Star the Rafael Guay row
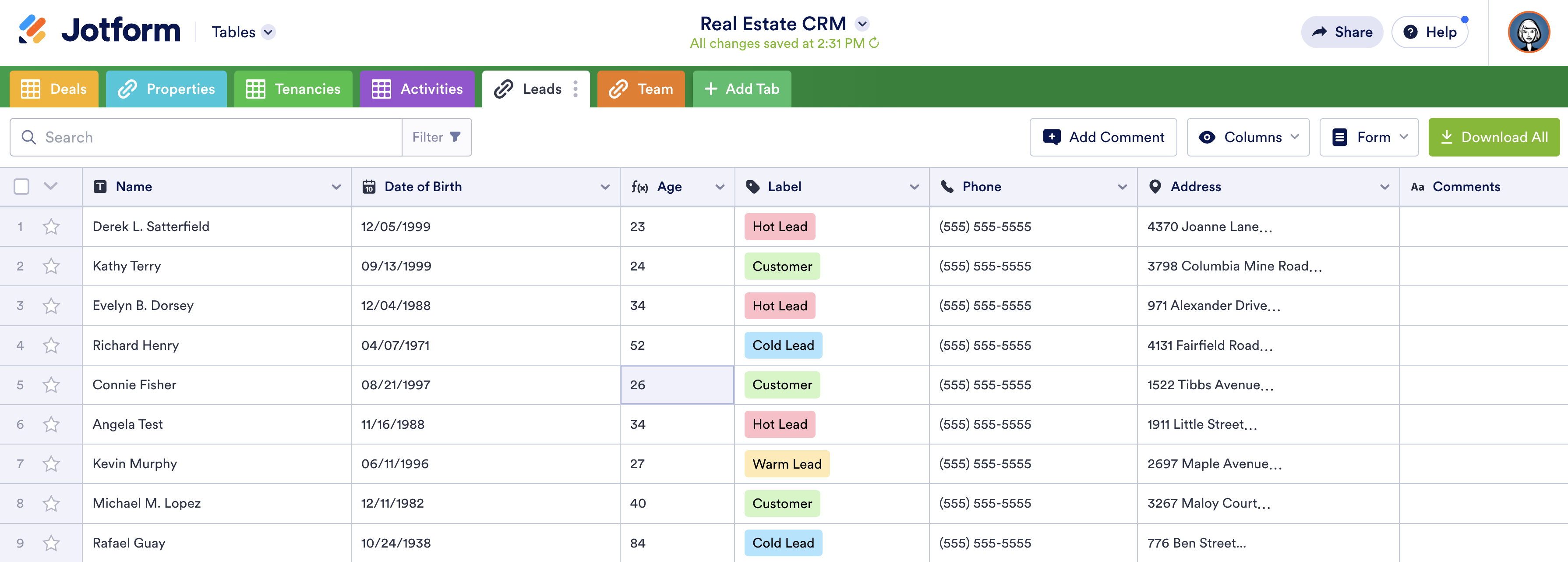Screen dimensions: 1568x562 51,543
